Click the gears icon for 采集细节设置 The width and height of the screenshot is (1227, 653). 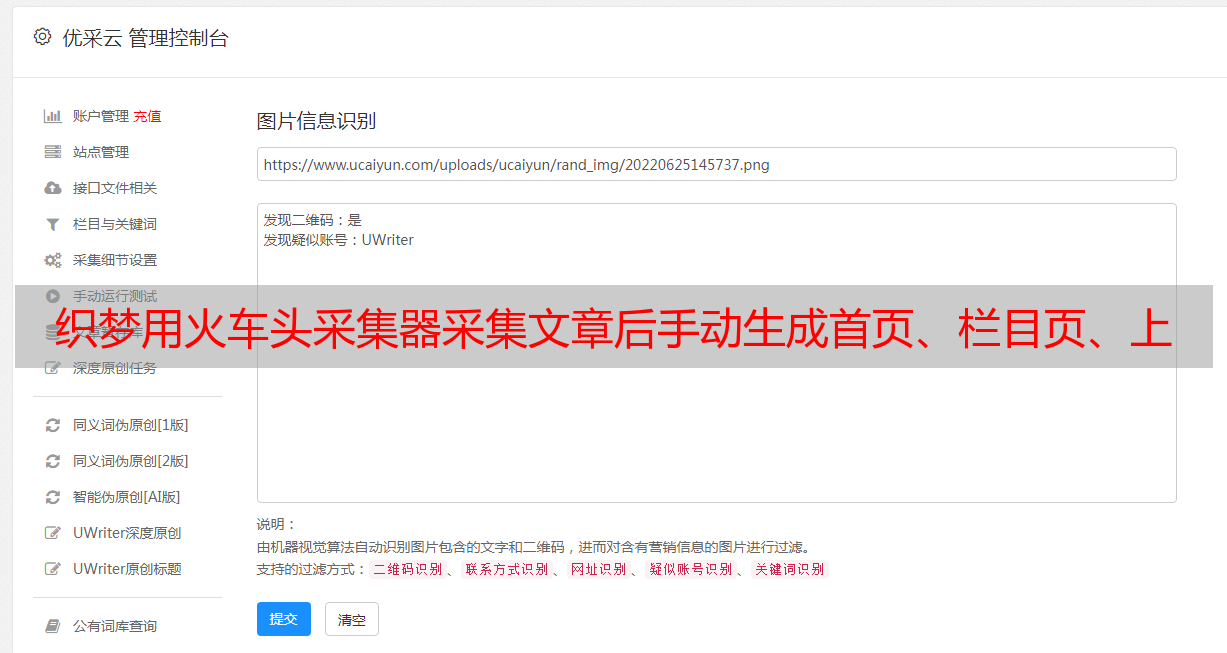pos(53,260)
